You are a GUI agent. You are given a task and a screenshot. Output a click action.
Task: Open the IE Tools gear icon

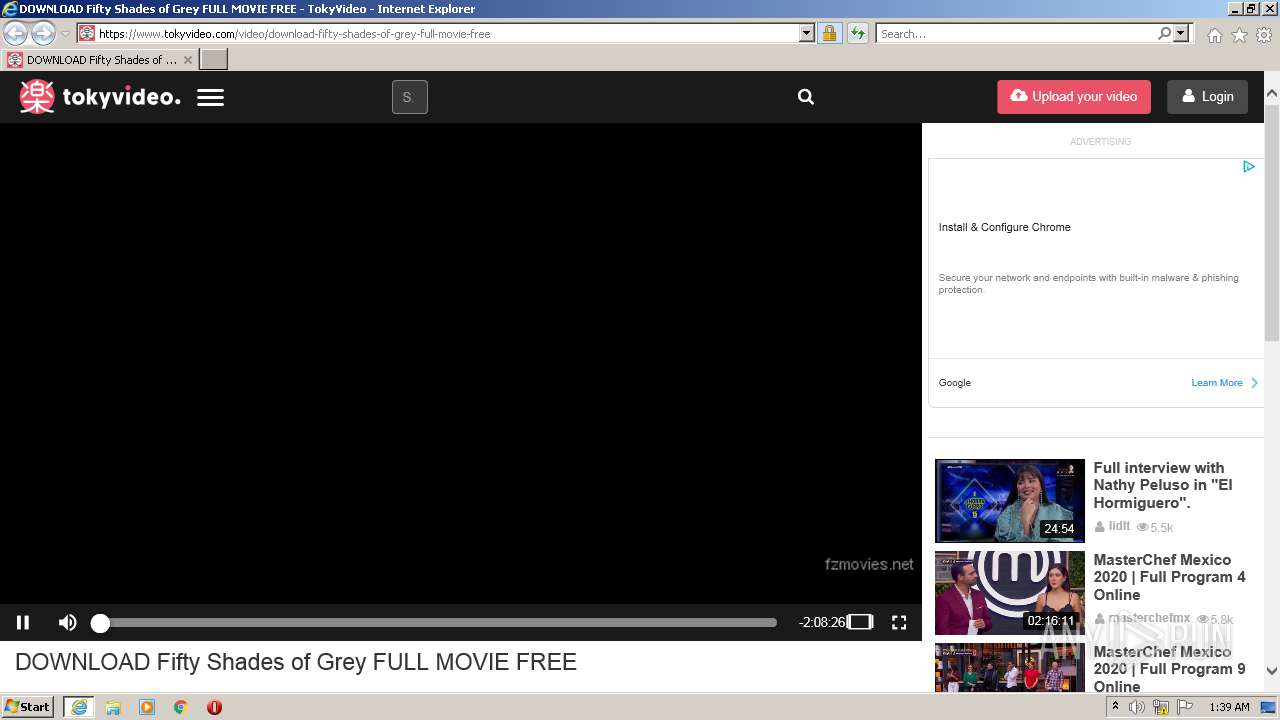pos(1264,35)
